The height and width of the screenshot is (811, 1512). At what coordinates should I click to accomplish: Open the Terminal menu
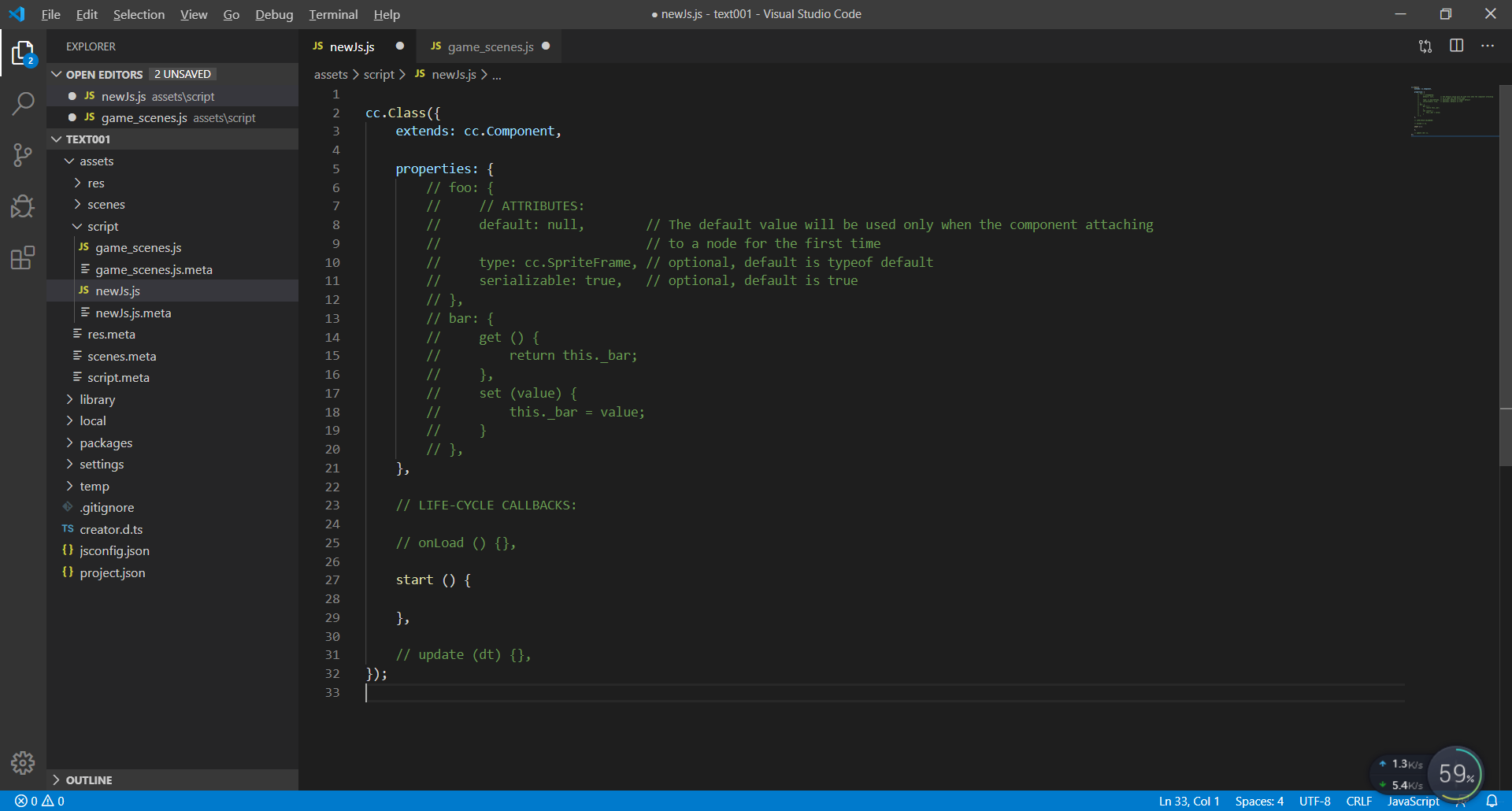pyautogui.click(x=333, y=14)
